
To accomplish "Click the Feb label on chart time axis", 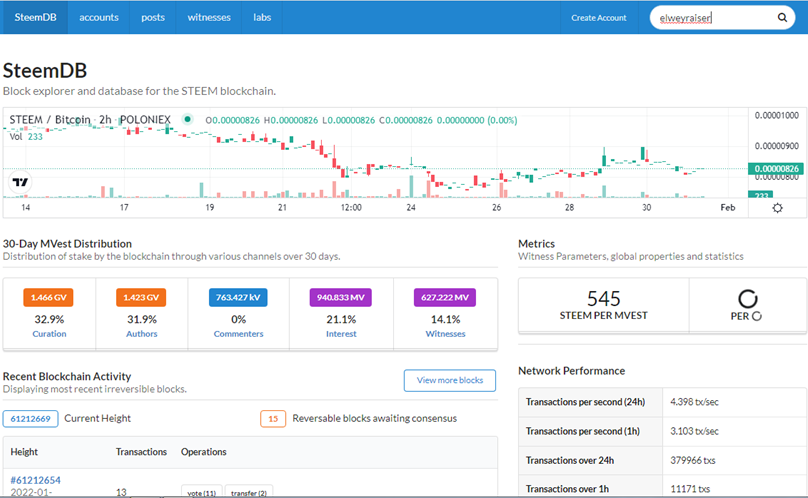I will click(728, 207).
